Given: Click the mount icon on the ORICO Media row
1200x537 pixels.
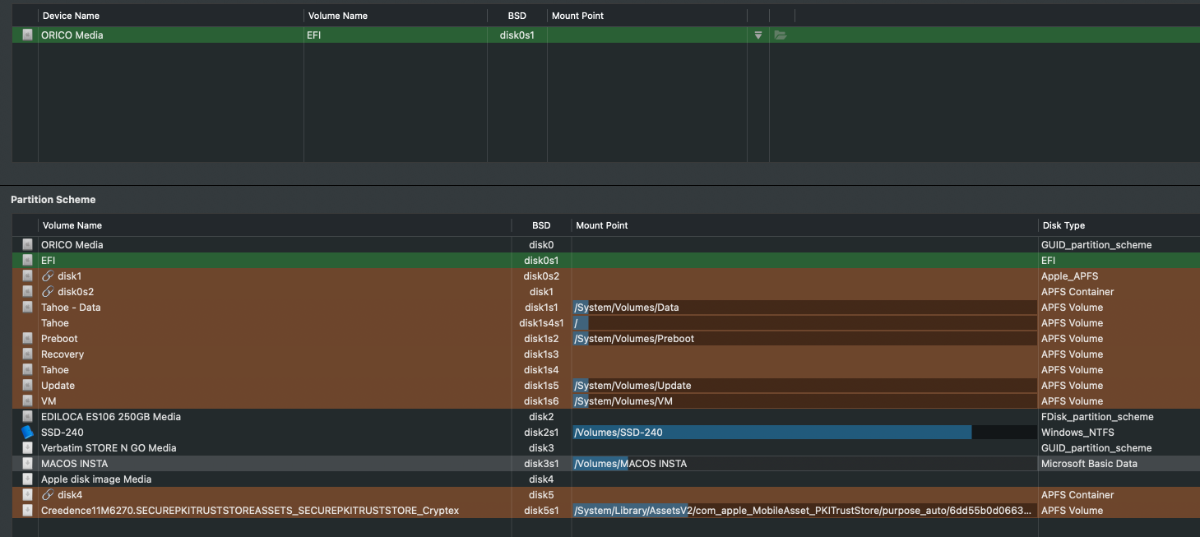Looking at the screenshot, I should point(758,35).
